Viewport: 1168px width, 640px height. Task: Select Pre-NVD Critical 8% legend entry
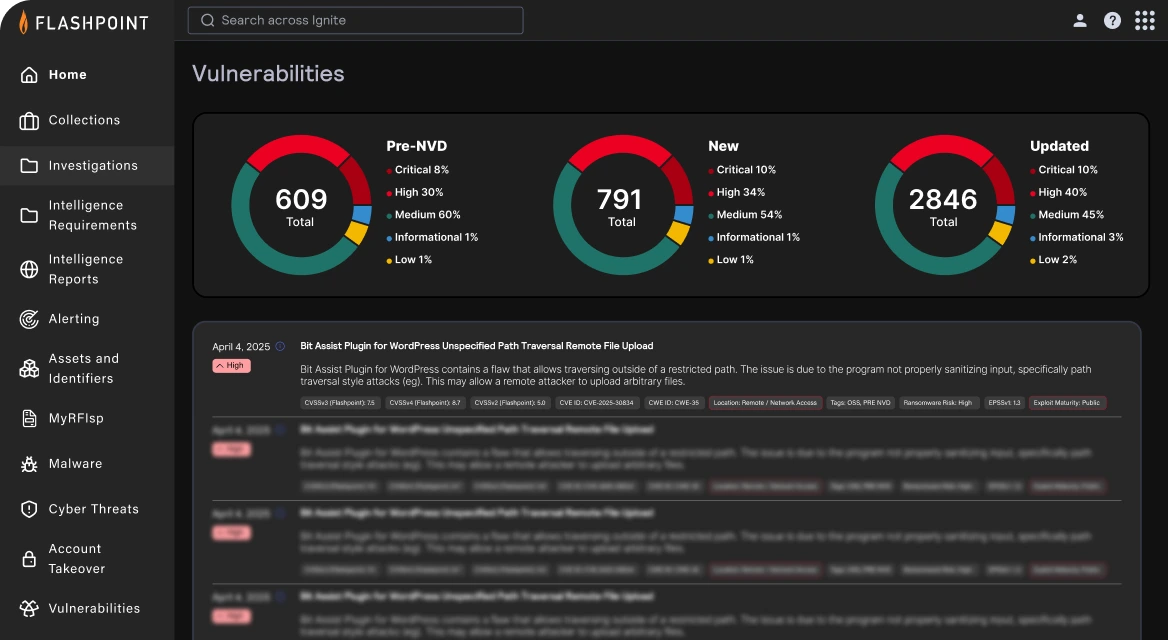coord(417,170)
